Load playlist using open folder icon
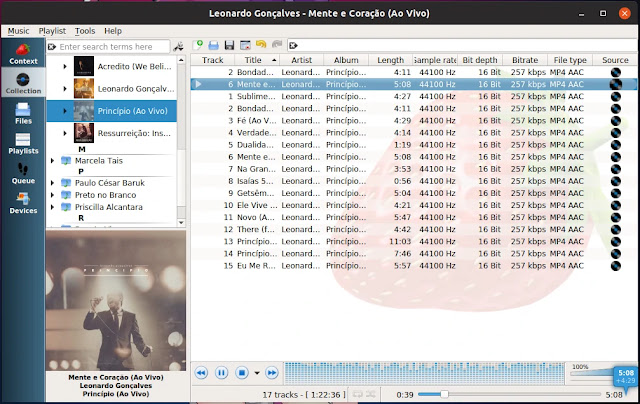Screen dimensions: 640x404 [x=213, y=45]
